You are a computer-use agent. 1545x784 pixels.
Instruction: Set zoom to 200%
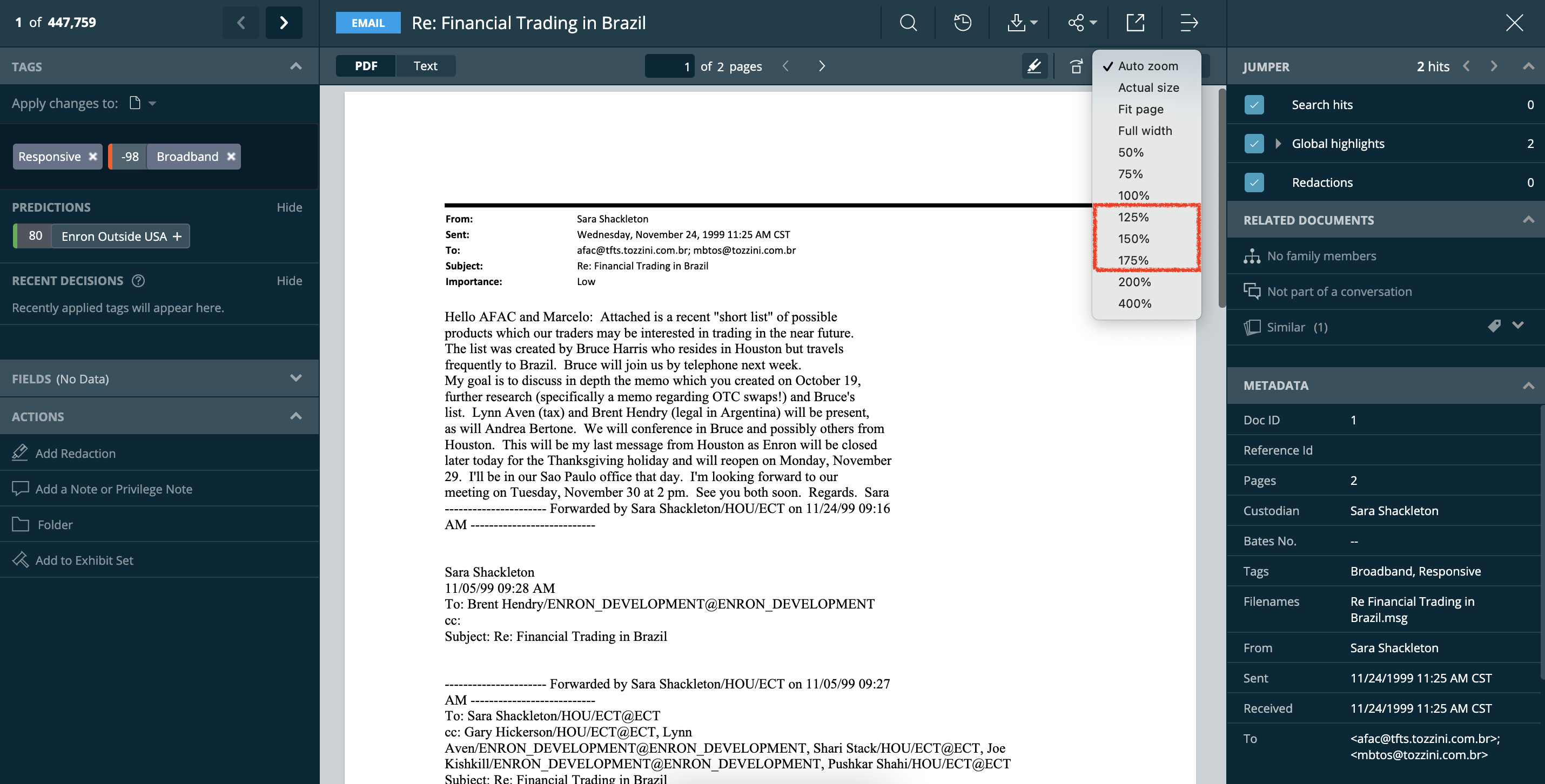tap(1147, 282)
